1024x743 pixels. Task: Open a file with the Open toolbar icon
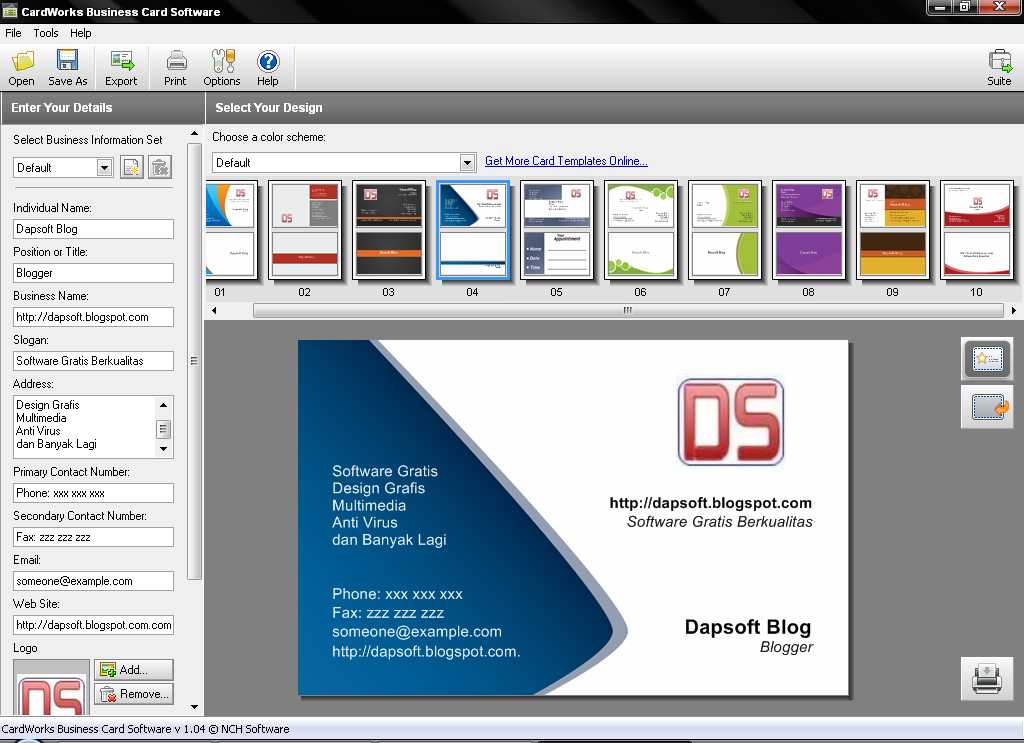[22, 68]
